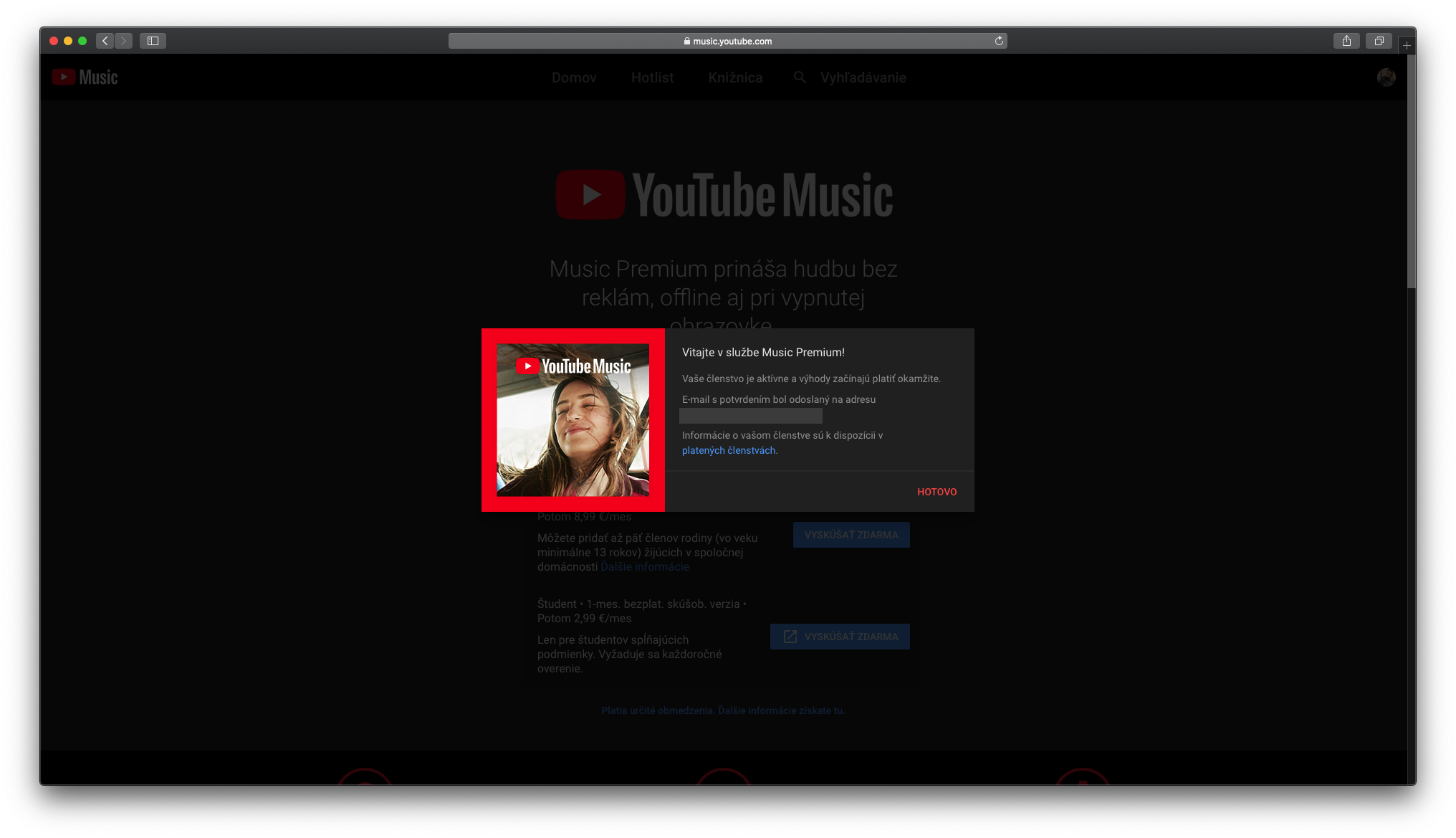Image resolution: width=1456 pixels, height=838 pixels.
Task: Click student plan VYSKÚŠAŤ ZDARMA button
Action: tap(840, 637)
